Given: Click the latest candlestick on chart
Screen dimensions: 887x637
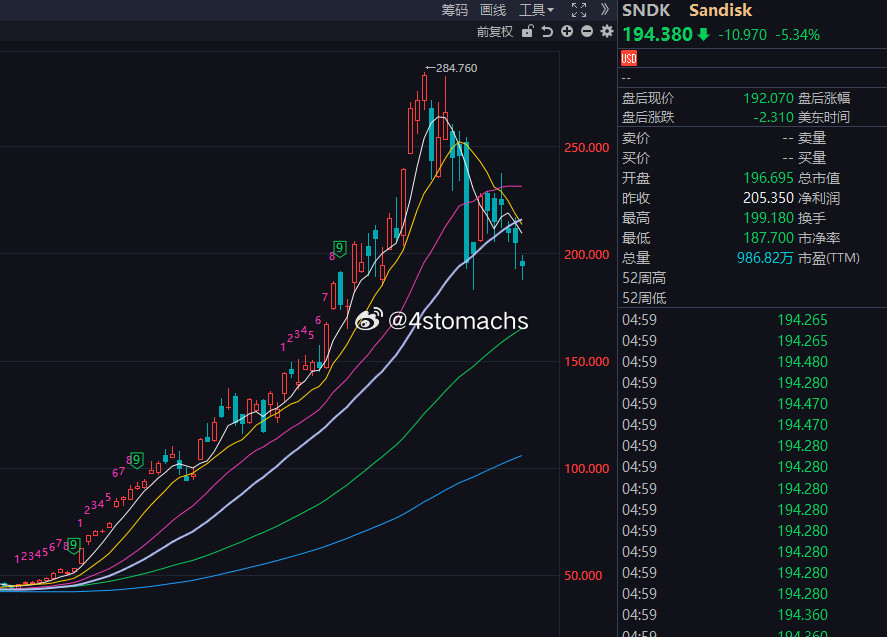Looking at the screenshot, I should pos(522,265).
